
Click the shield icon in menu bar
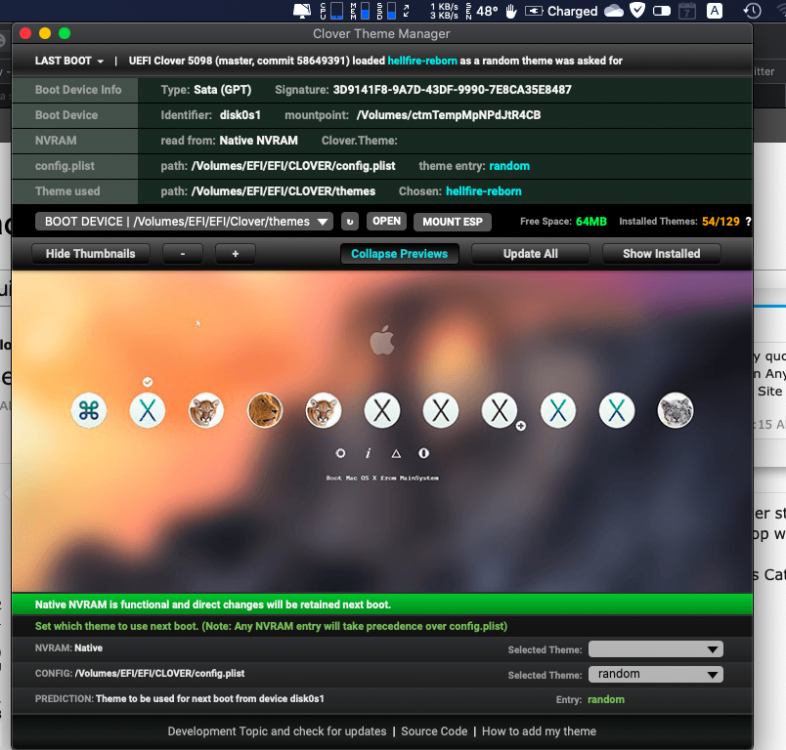pyautogui.click(x=637, y=10)
